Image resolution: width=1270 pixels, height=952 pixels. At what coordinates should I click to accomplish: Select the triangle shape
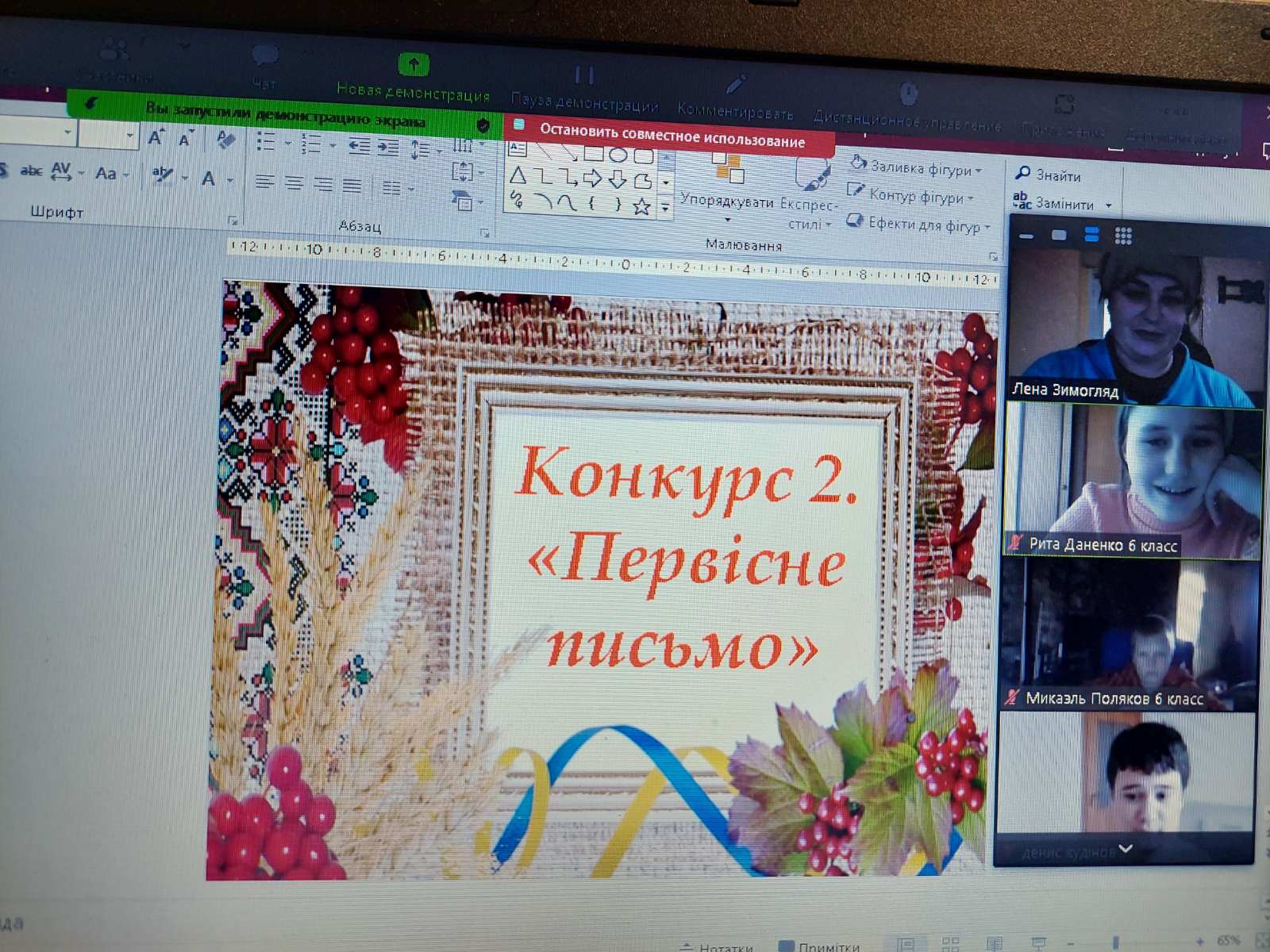tap(518, 175)
